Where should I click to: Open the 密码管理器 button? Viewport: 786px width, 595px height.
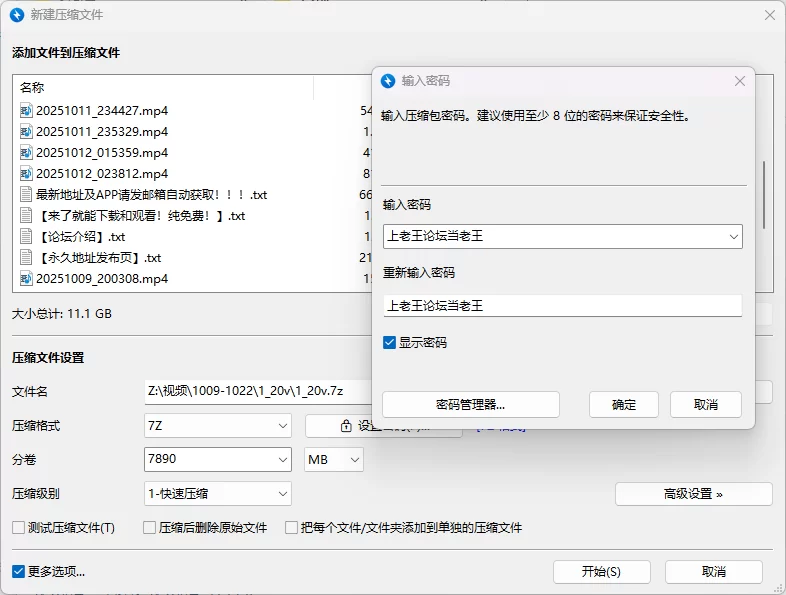pyautogui.click(x=470, y=405)
